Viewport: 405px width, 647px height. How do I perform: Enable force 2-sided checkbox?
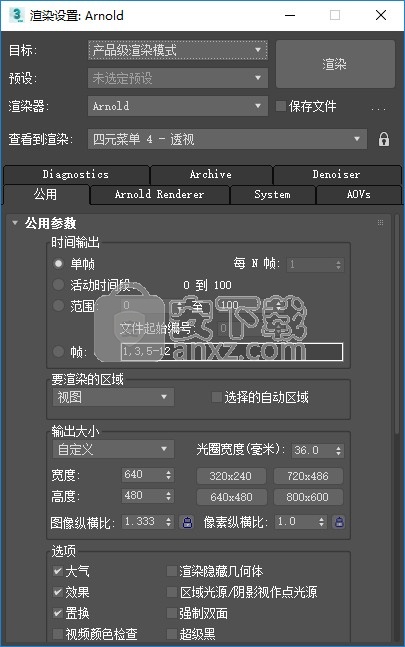[172, 613]
